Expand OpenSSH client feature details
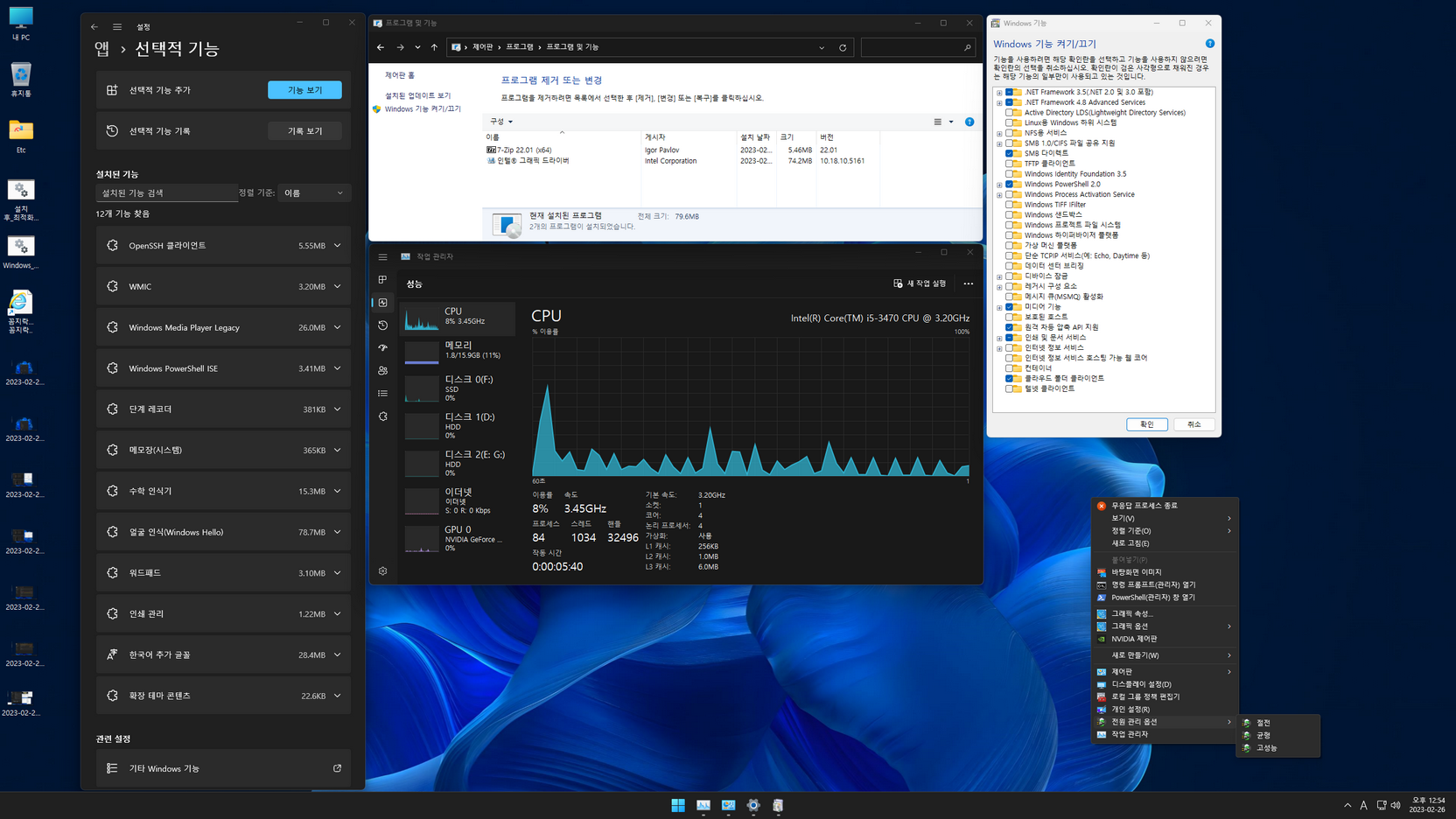The width and height of the screenshot is (1456, 819). (337, 246)
